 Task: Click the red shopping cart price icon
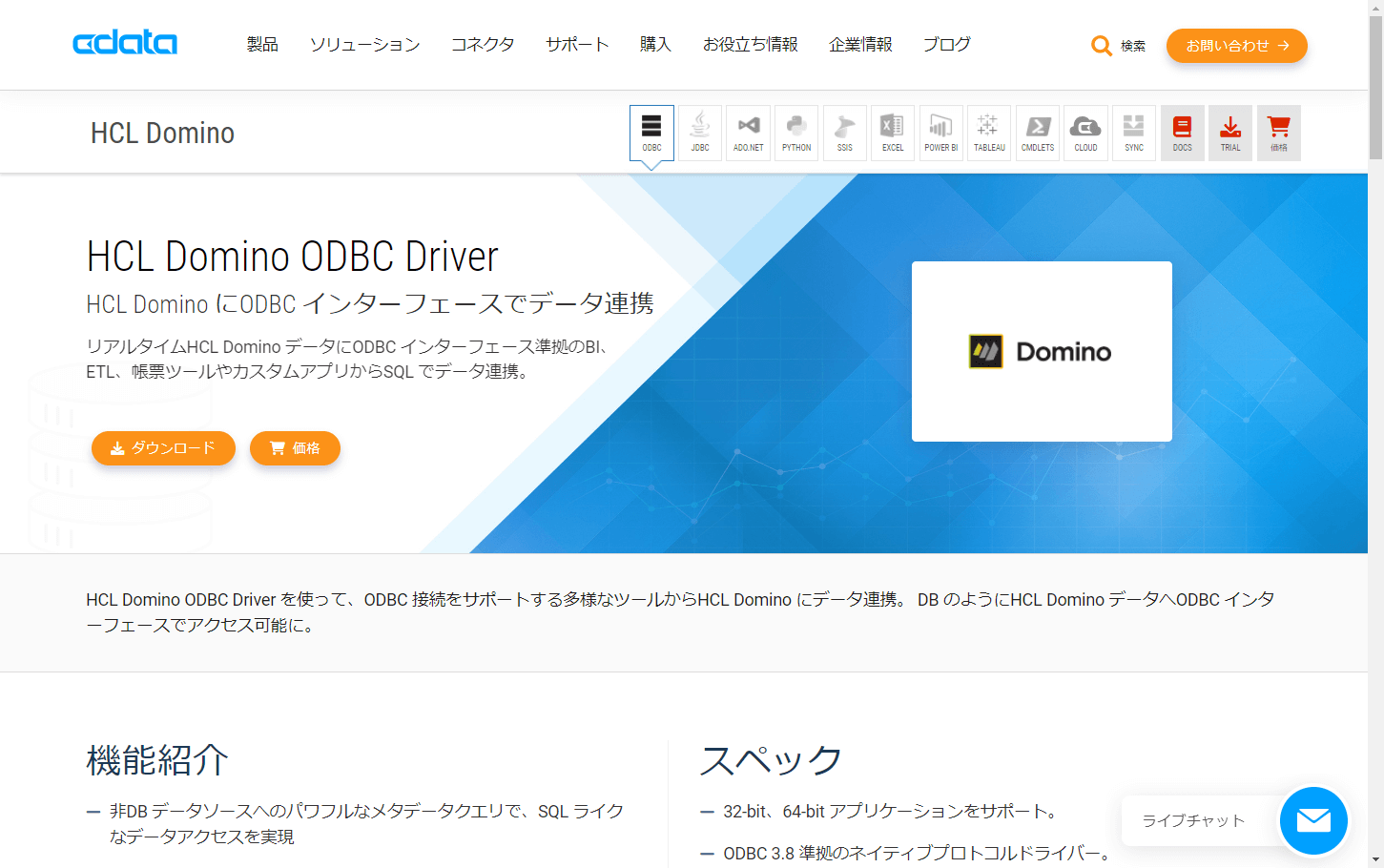[1279, 133]
